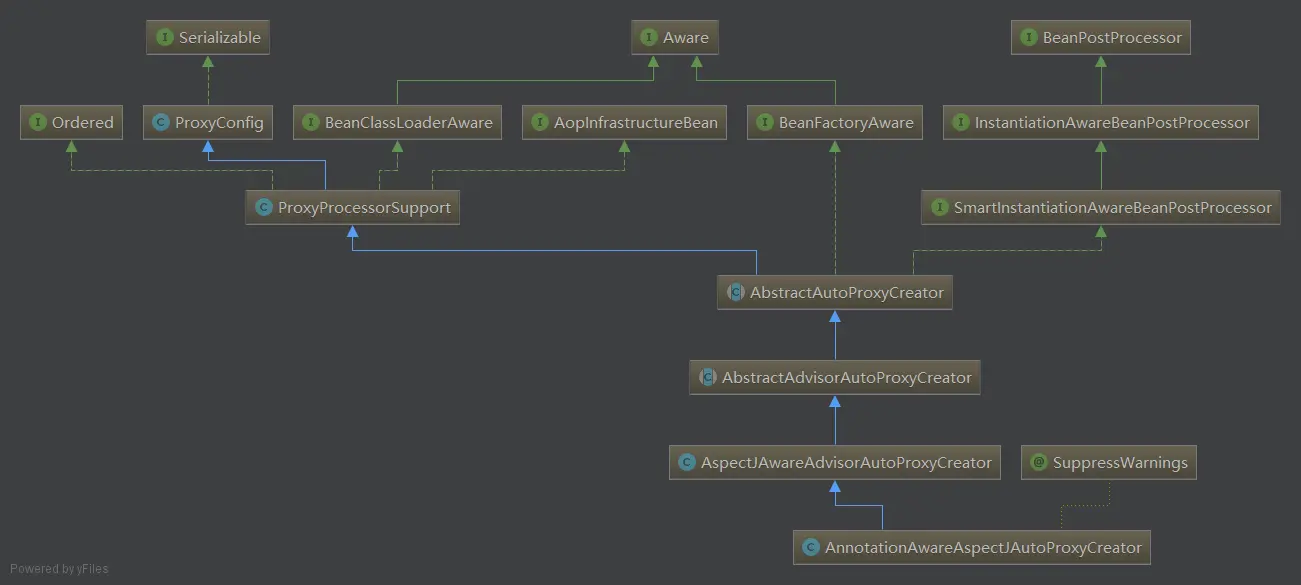
Task: Click the interface icon on Serializable node
Action: click(x=165, y=38)
